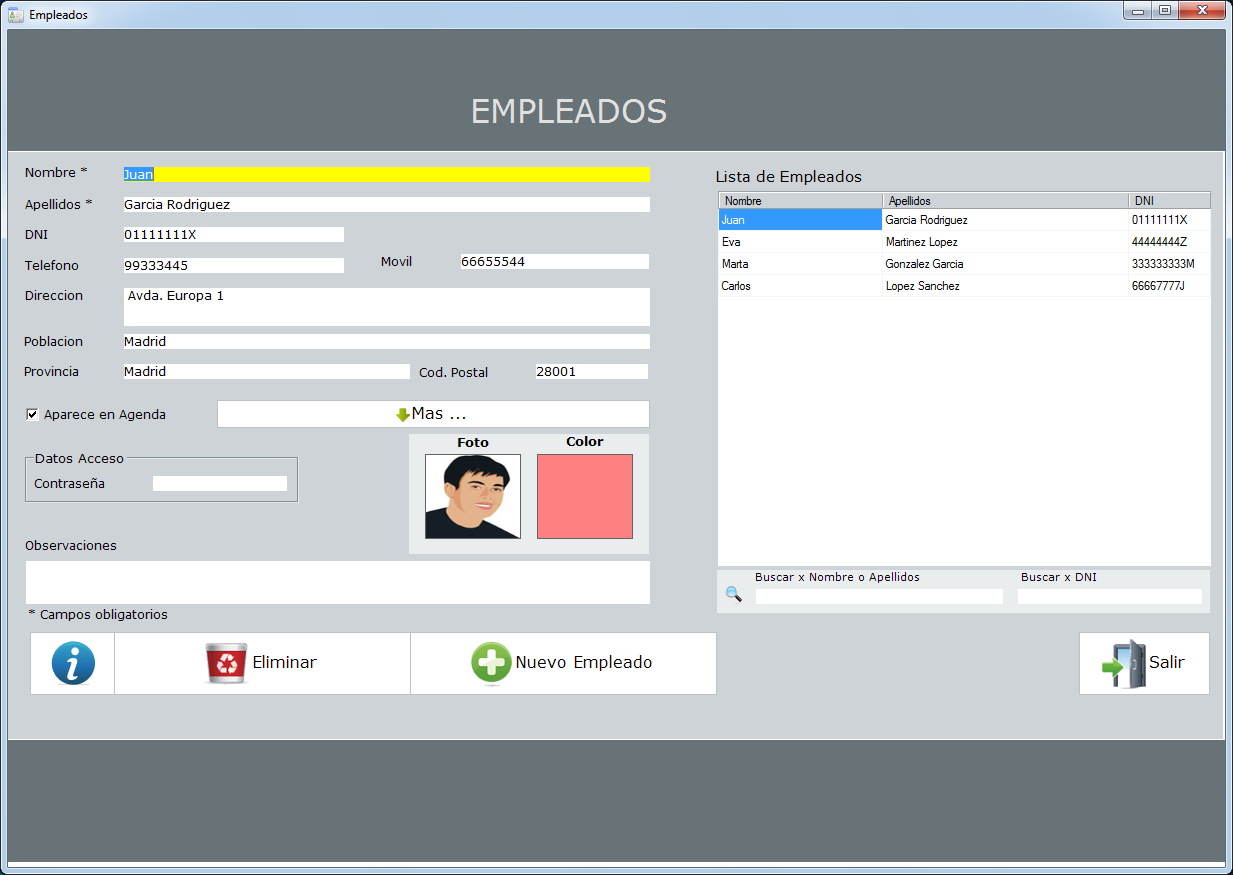Screen dimensions: 1233x875
Task: Click the Contraseña password field
Action: (220, 484)
